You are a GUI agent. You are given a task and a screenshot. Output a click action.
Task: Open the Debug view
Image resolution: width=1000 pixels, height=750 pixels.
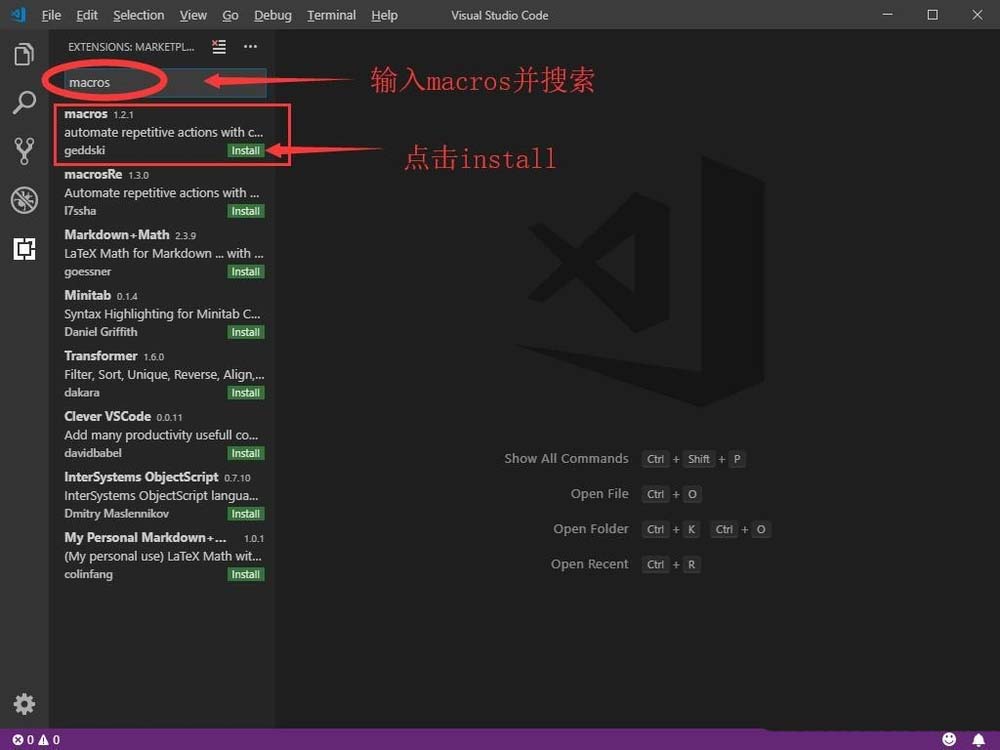pos(24,200)
